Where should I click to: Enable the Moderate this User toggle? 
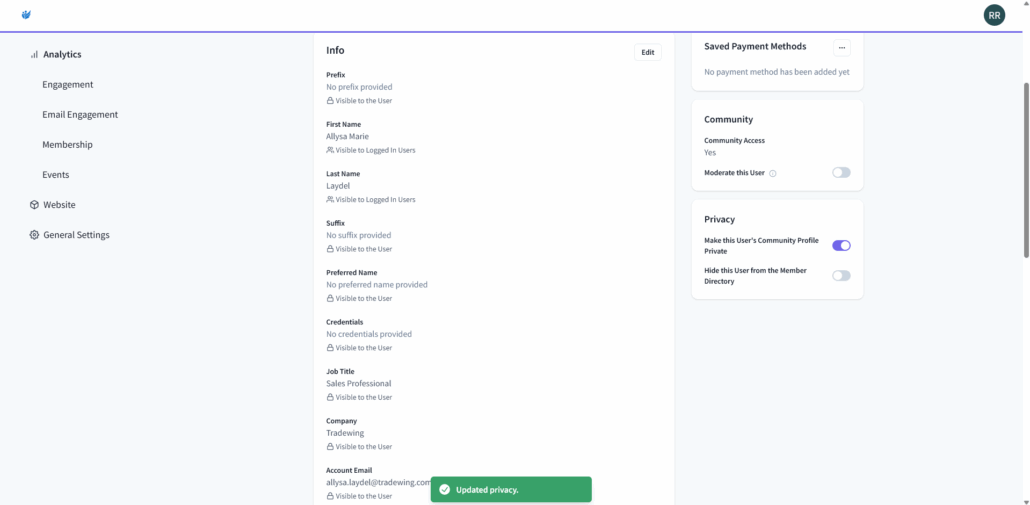[x=841, y=173]
